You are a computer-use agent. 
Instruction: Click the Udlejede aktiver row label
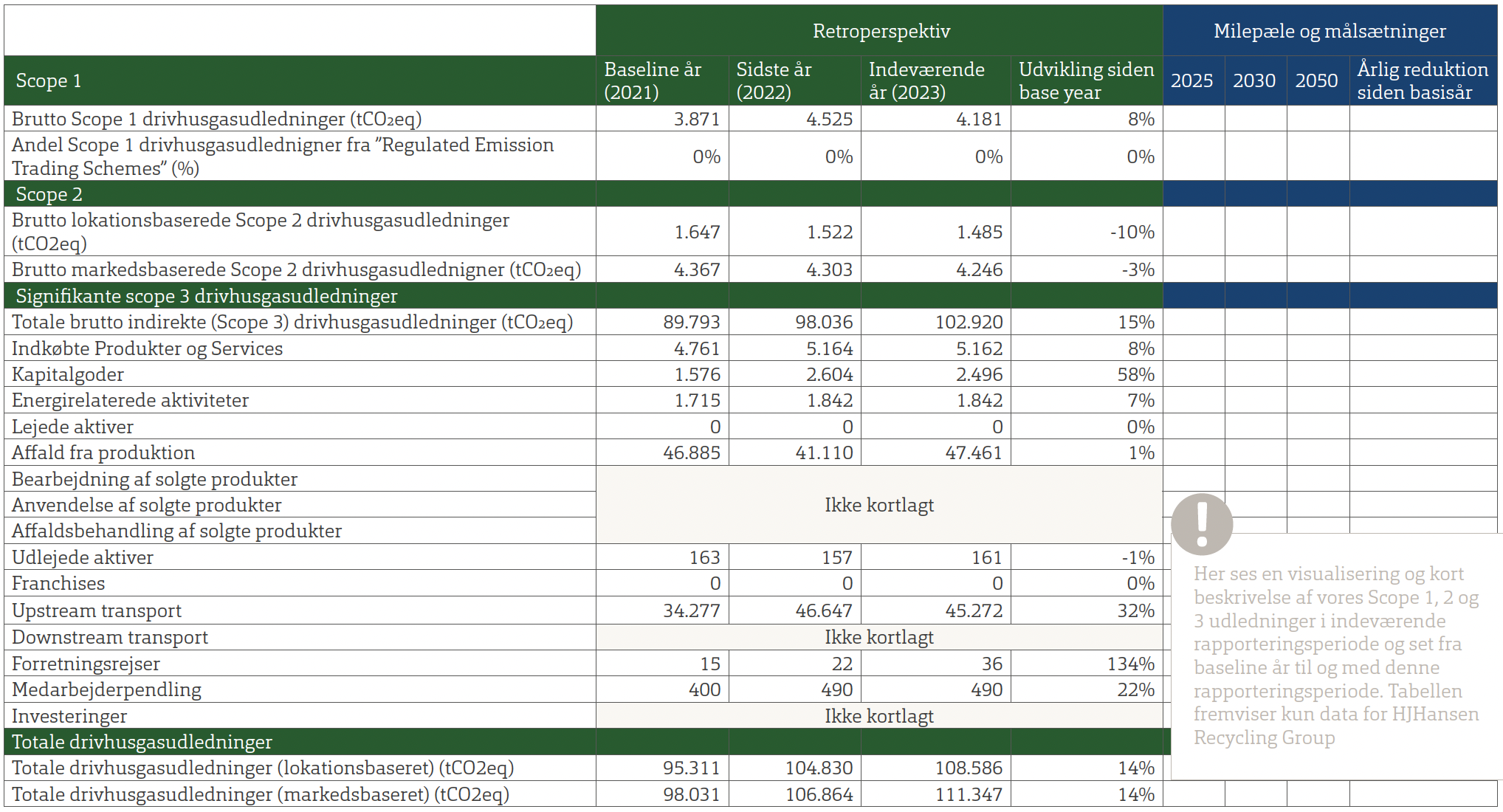pyautogui.click(x=82, y=557)
